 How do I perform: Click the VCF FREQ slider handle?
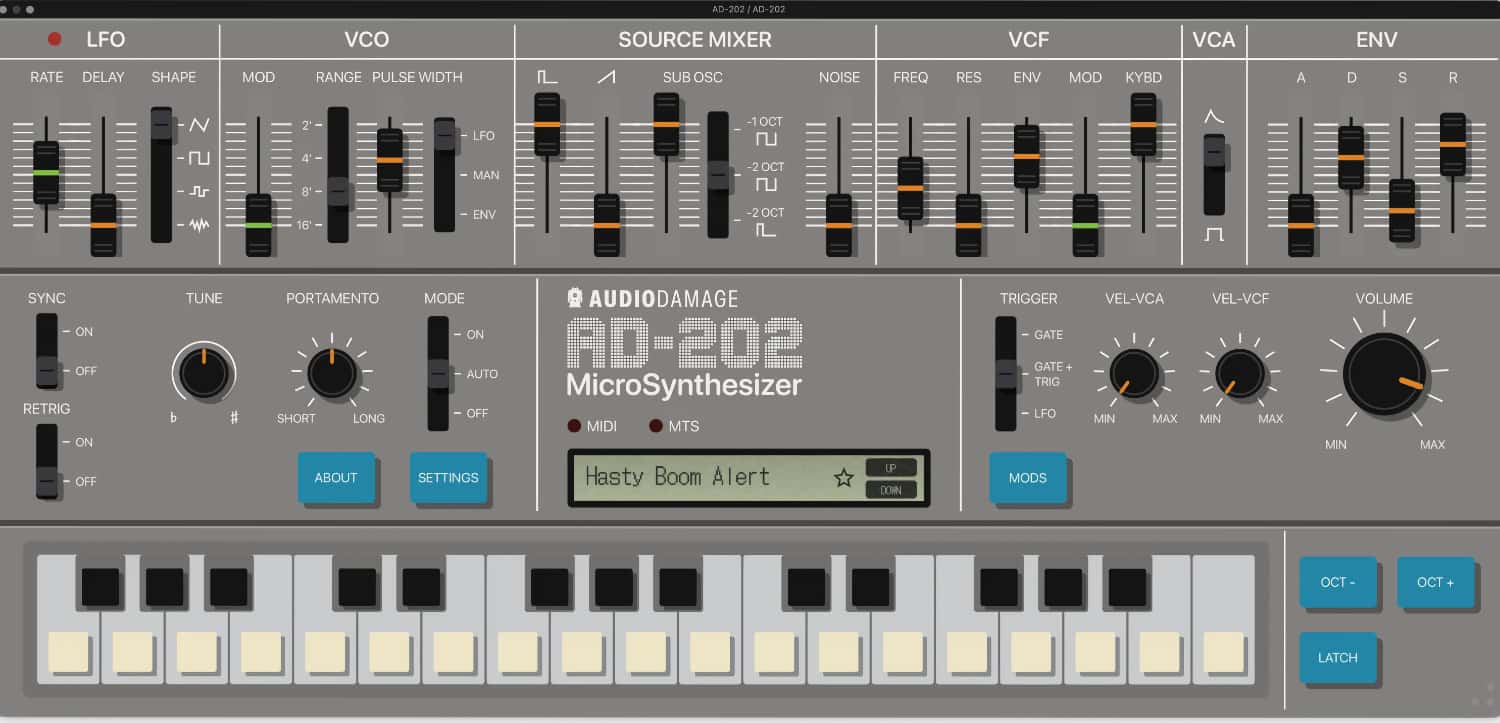coord(910,188)
